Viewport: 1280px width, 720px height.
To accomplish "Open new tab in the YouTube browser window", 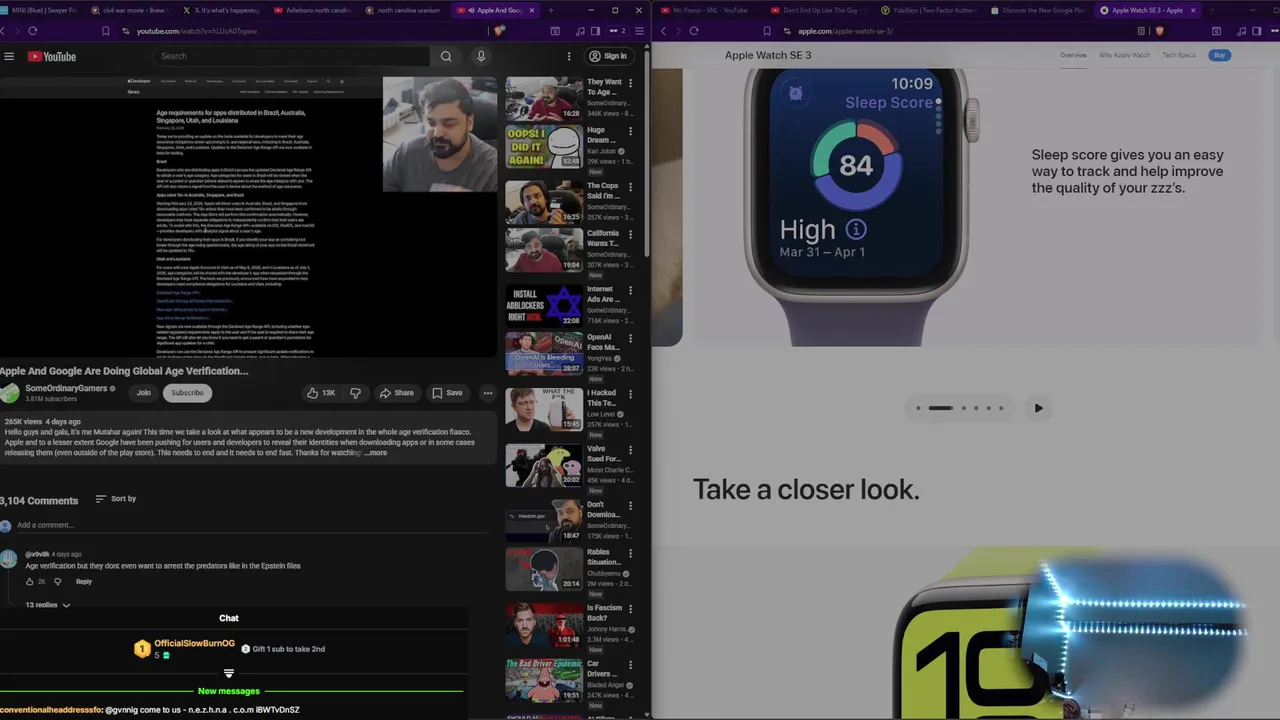I will point(550,10).
